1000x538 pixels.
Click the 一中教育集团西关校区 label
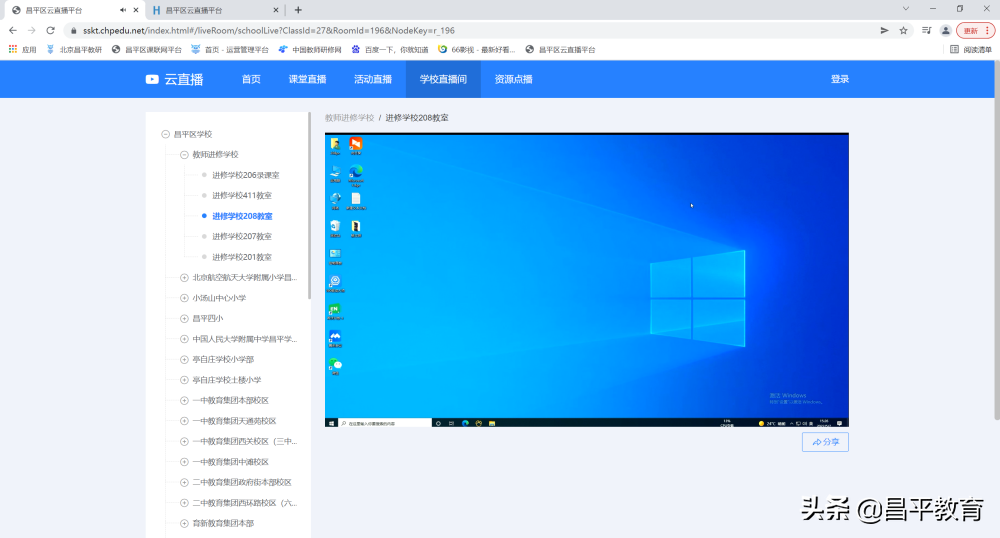click(245, 441)
